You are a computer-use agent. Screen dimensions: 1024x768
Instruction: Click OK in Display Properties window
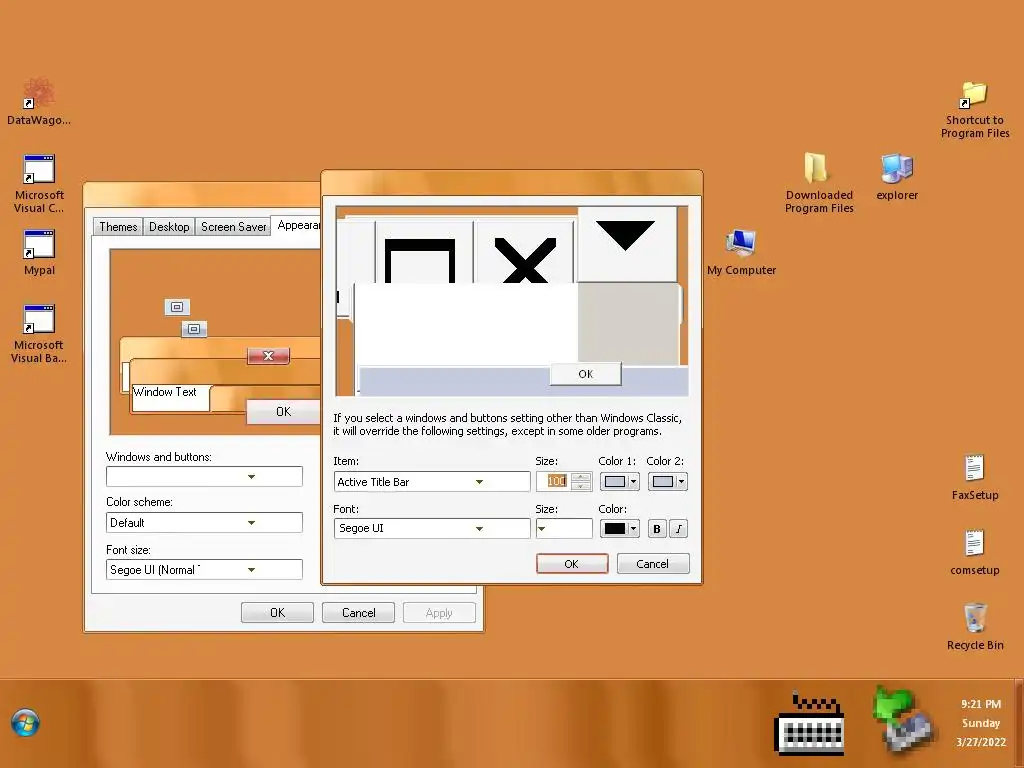click(x=278, y=613)
